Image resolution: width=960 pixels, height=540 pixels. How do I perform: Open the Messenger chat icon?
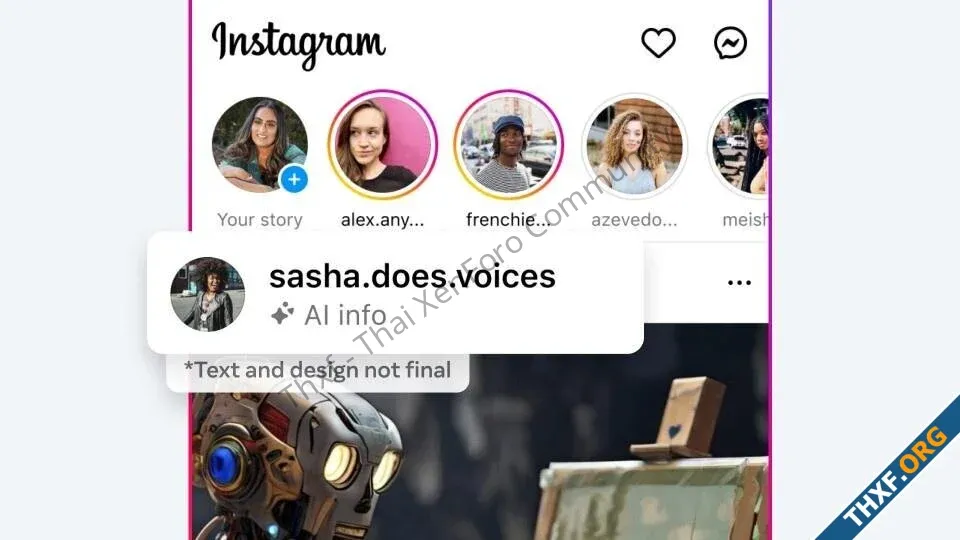coord(730,43)
